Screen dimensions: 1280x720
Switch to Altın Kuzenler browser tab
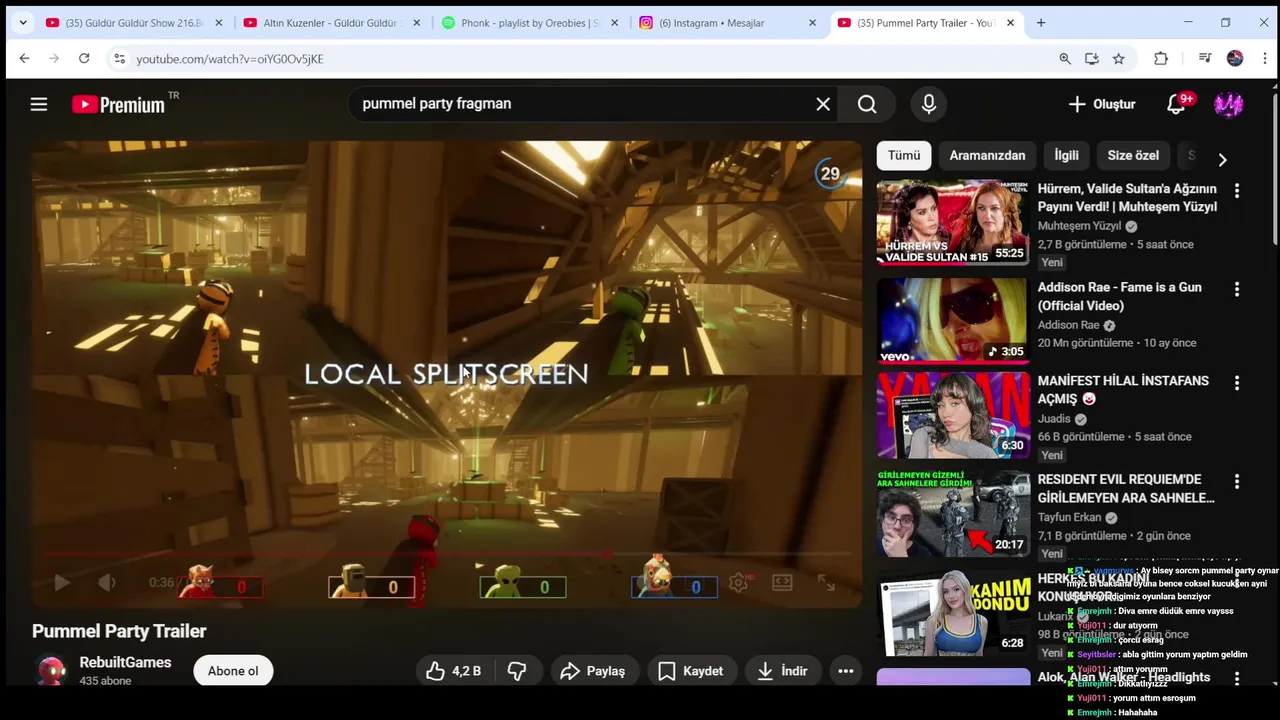pyautogui.click(x=331, y=22)
